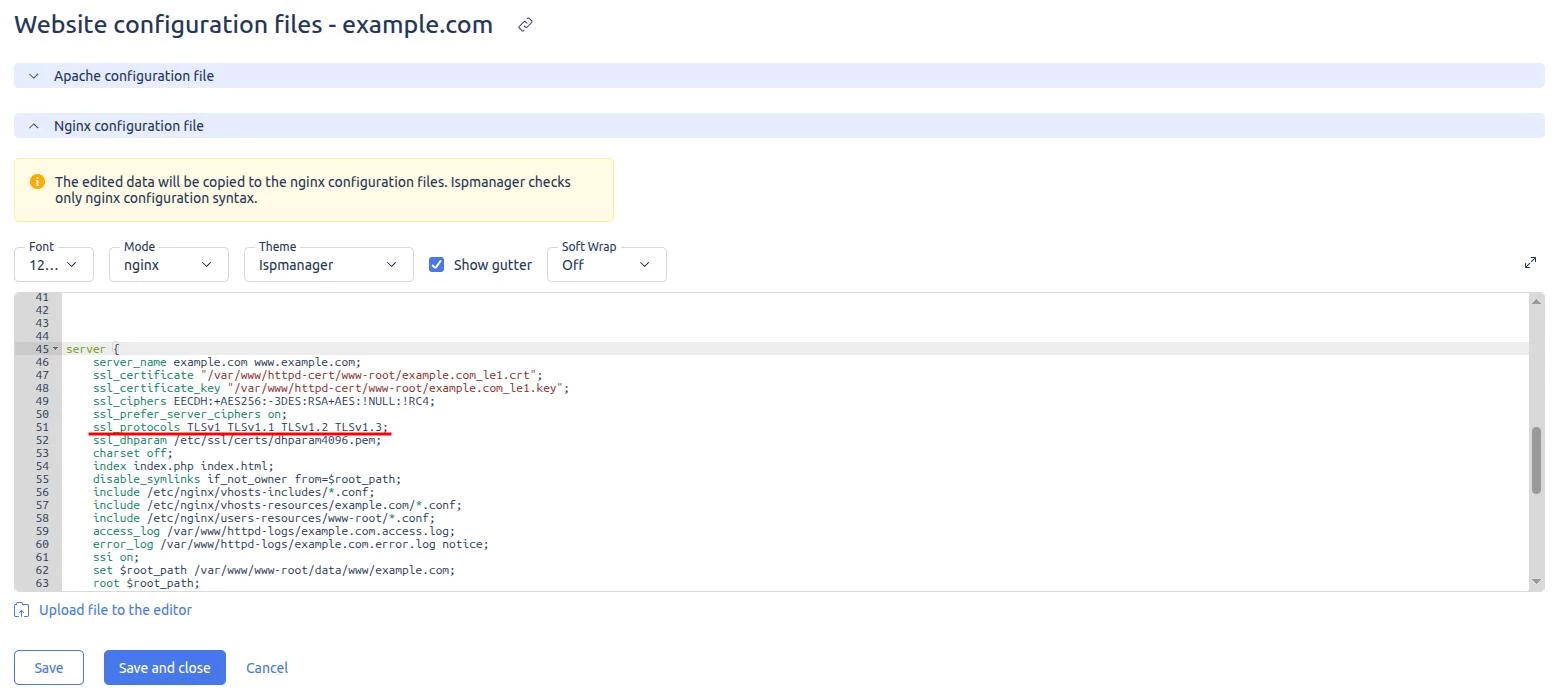Fold server block at line 45

point(55,349)
